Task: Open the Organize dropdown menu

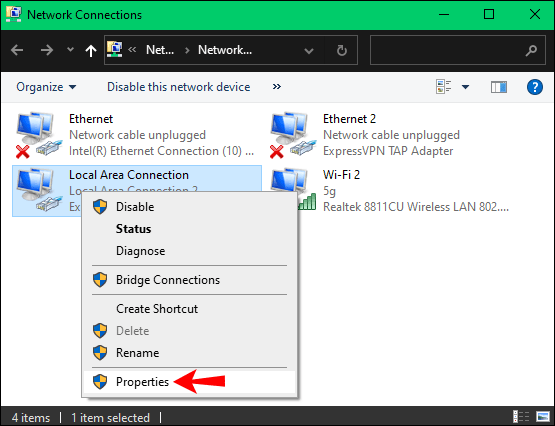Action: 46,87
